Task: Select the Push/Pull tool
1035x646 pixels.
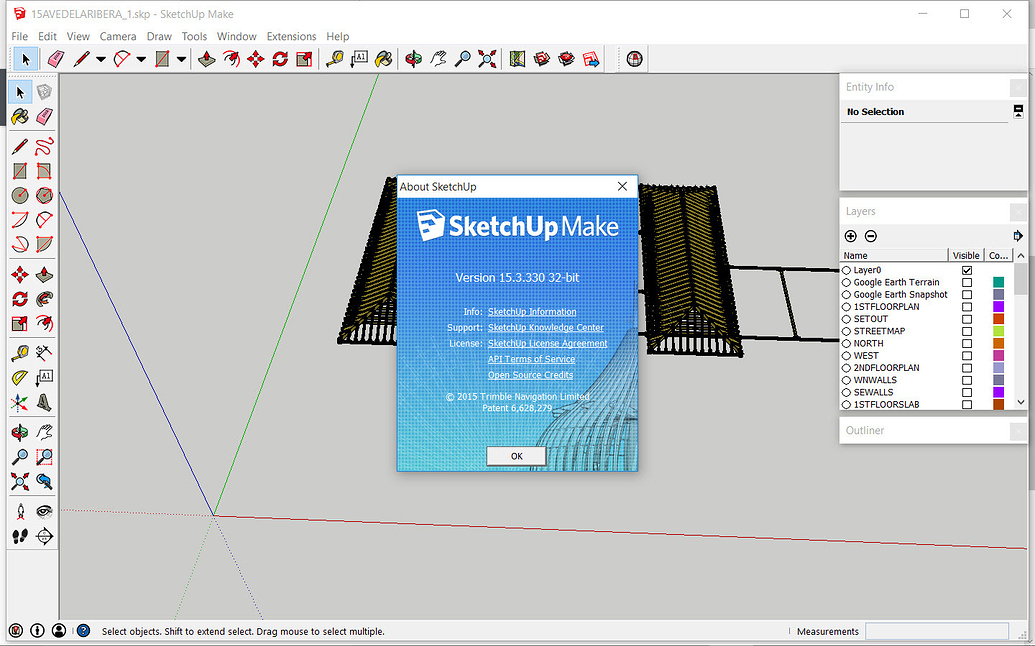Action: (207, 59)
